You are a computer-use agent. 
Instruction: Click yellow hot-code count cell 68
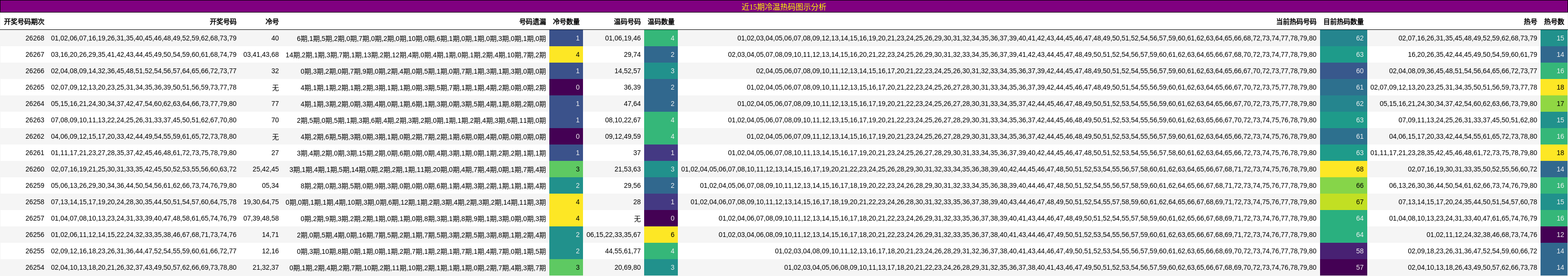click(1343, 169)
